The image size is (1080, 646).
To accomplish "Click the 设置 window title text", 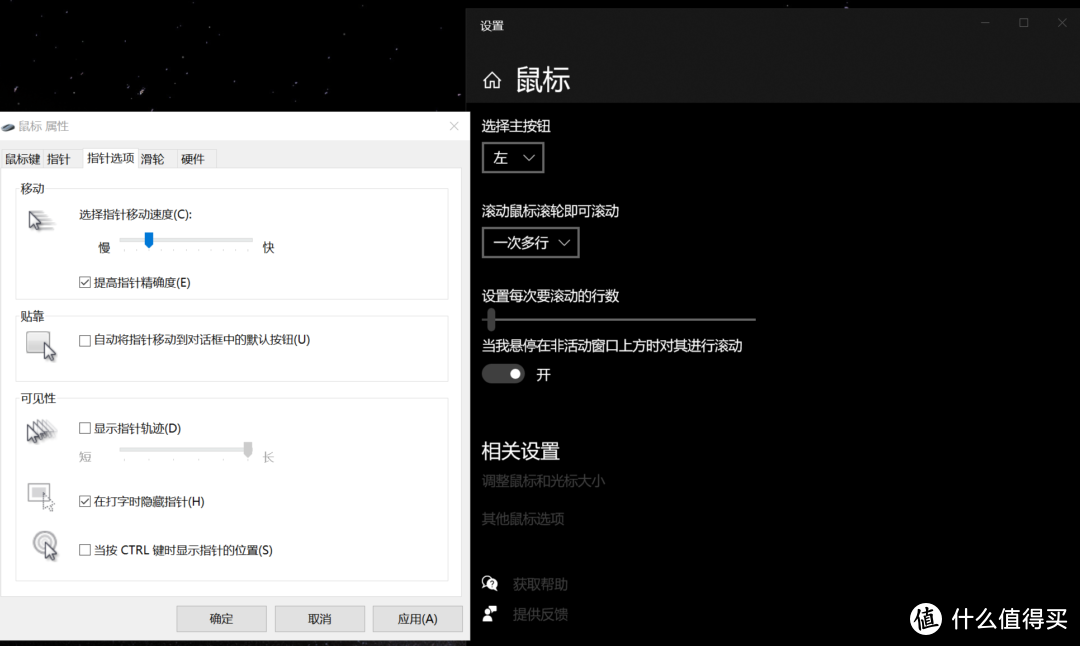I will [x=492, y=26].
